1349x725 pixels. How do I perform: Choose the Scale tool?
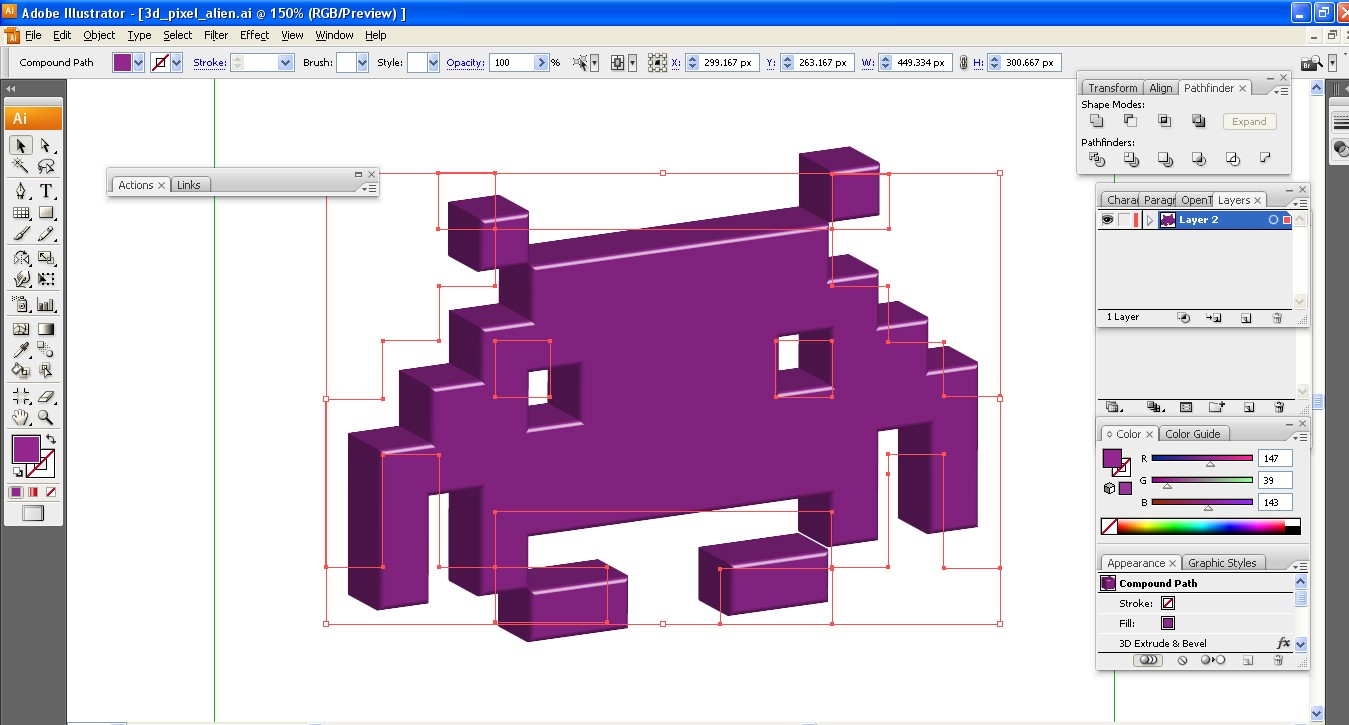pyautogui.click(x=46, y=258)
